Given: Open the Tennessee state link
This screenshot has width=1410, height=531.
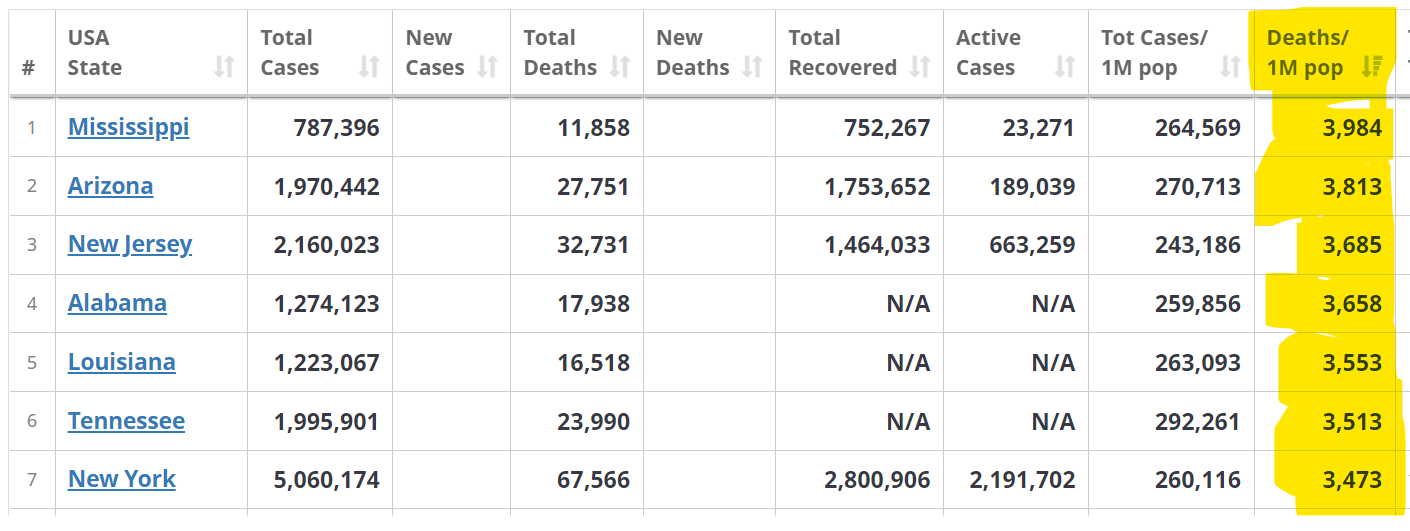Looking at the screenshot, I should click(126, 421).
